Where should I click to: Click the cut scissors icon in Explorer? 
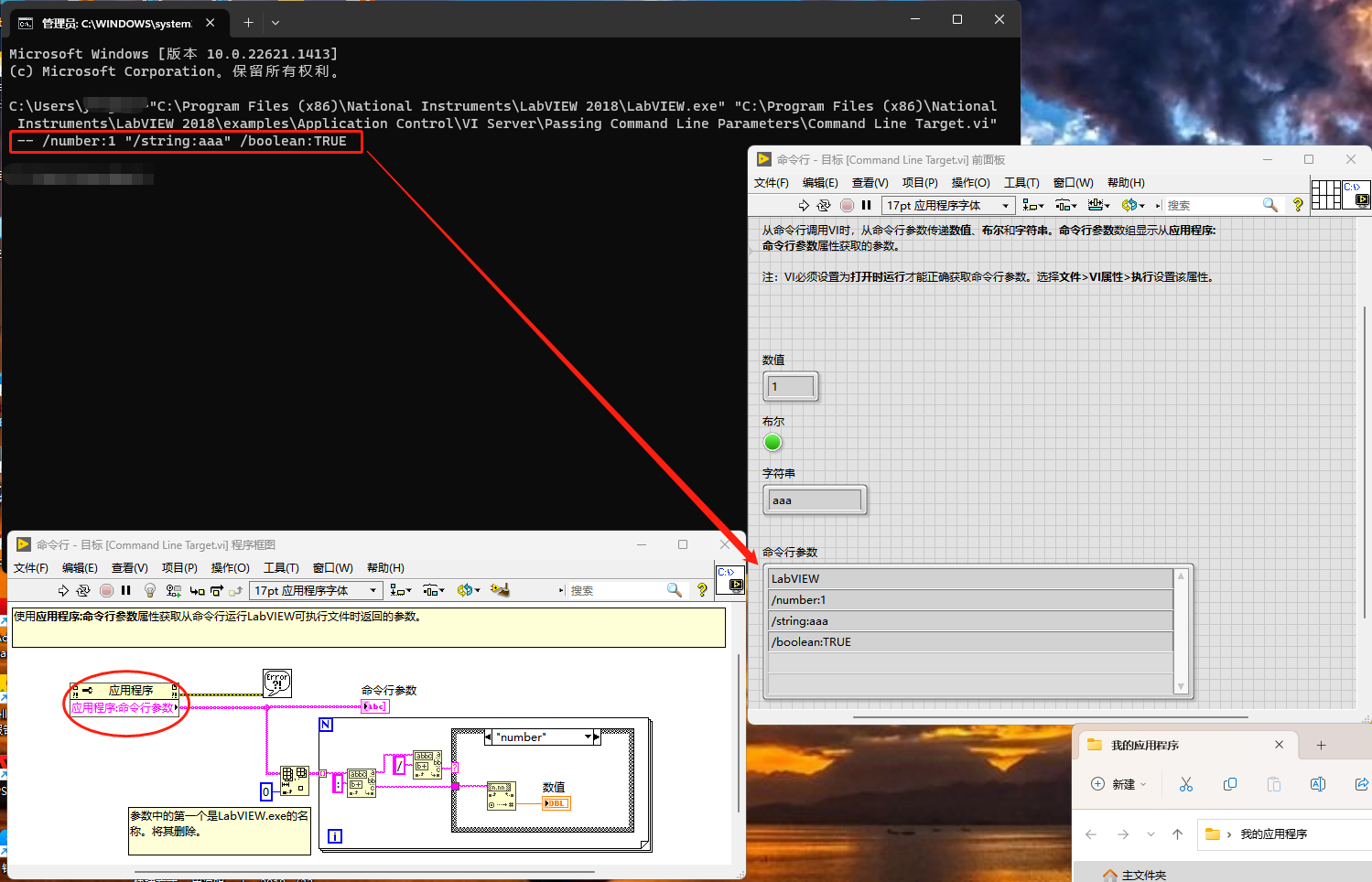1186,784
